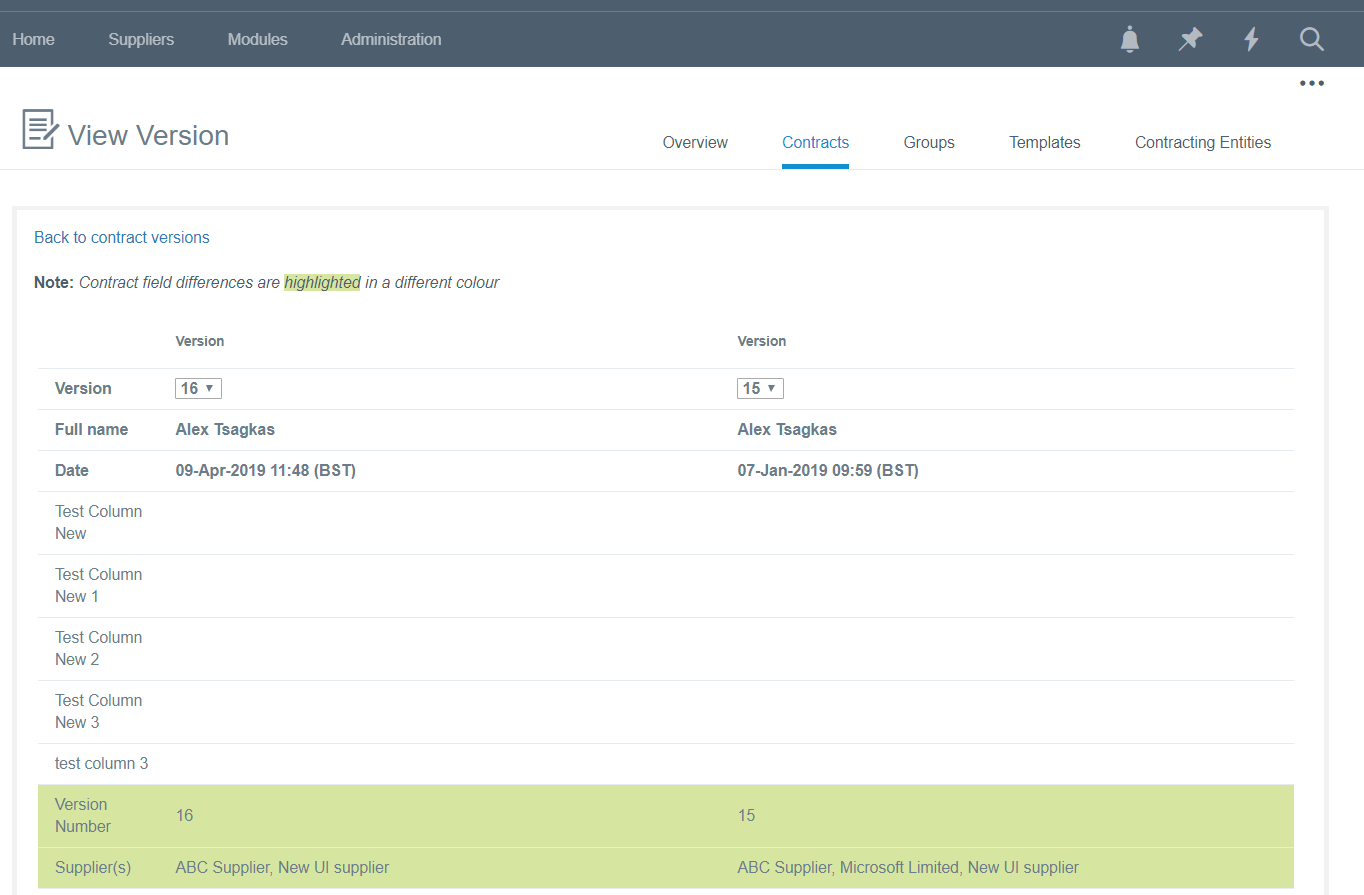The image size is (1364, 895).
Task: Click the green highlighted sample word
Action: (322, 283)
